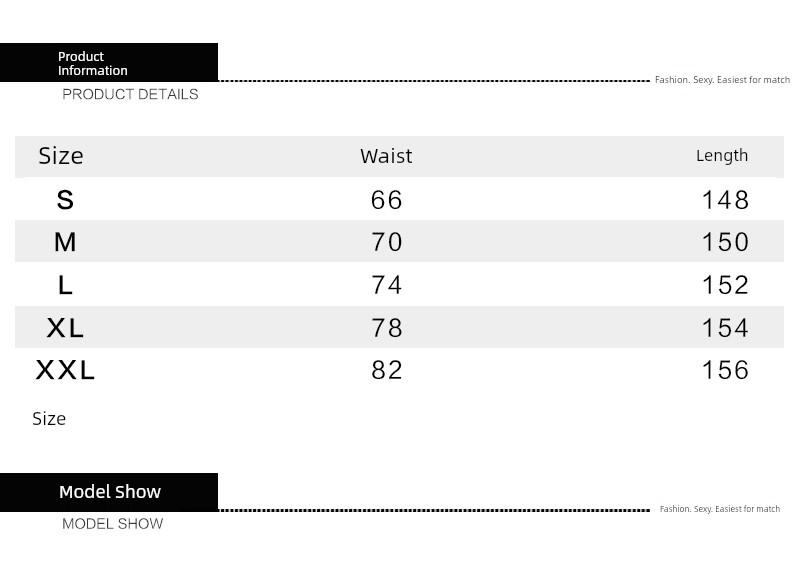Select the L size row label

click(x=65, y=285)
